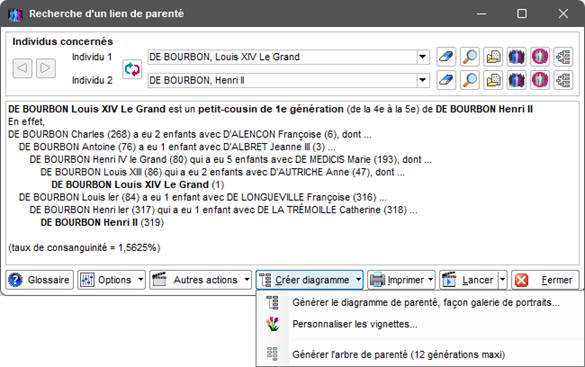Click the DE BOURBON Henri Ier (317) line
This screenshot has width=585, height=367.
tap(223, 210)
